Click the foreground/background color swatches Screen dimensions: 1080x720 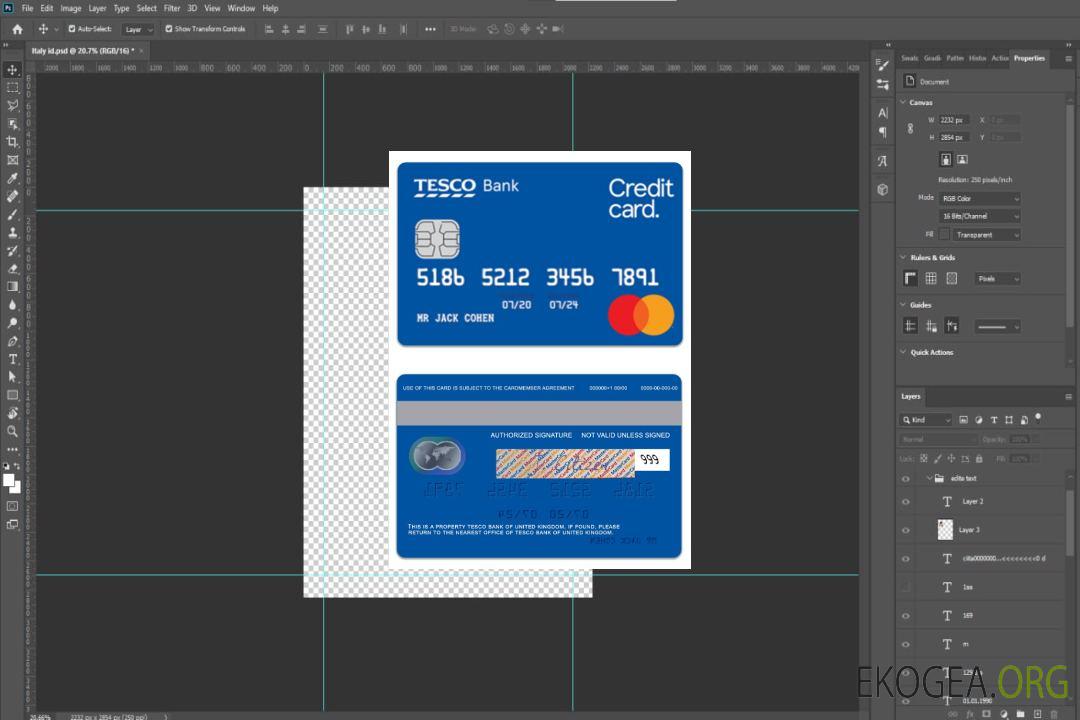click(x=12, y=484)
